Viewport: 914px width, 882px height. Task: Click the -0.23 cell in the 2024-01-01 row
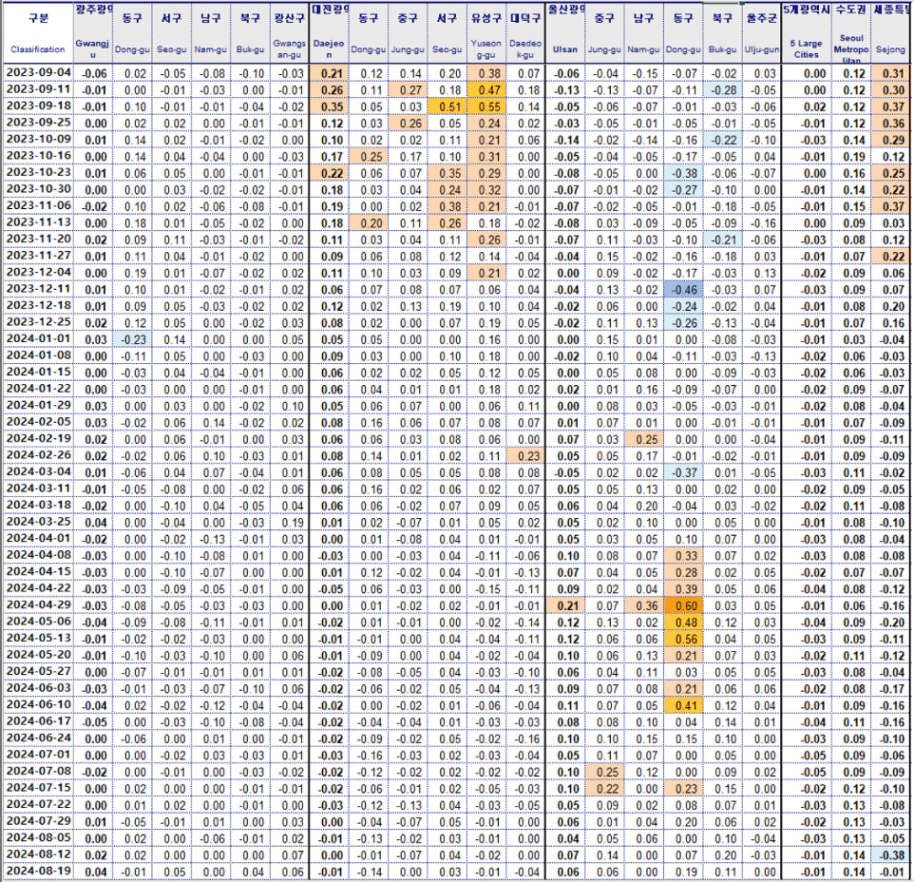[132, 339]
